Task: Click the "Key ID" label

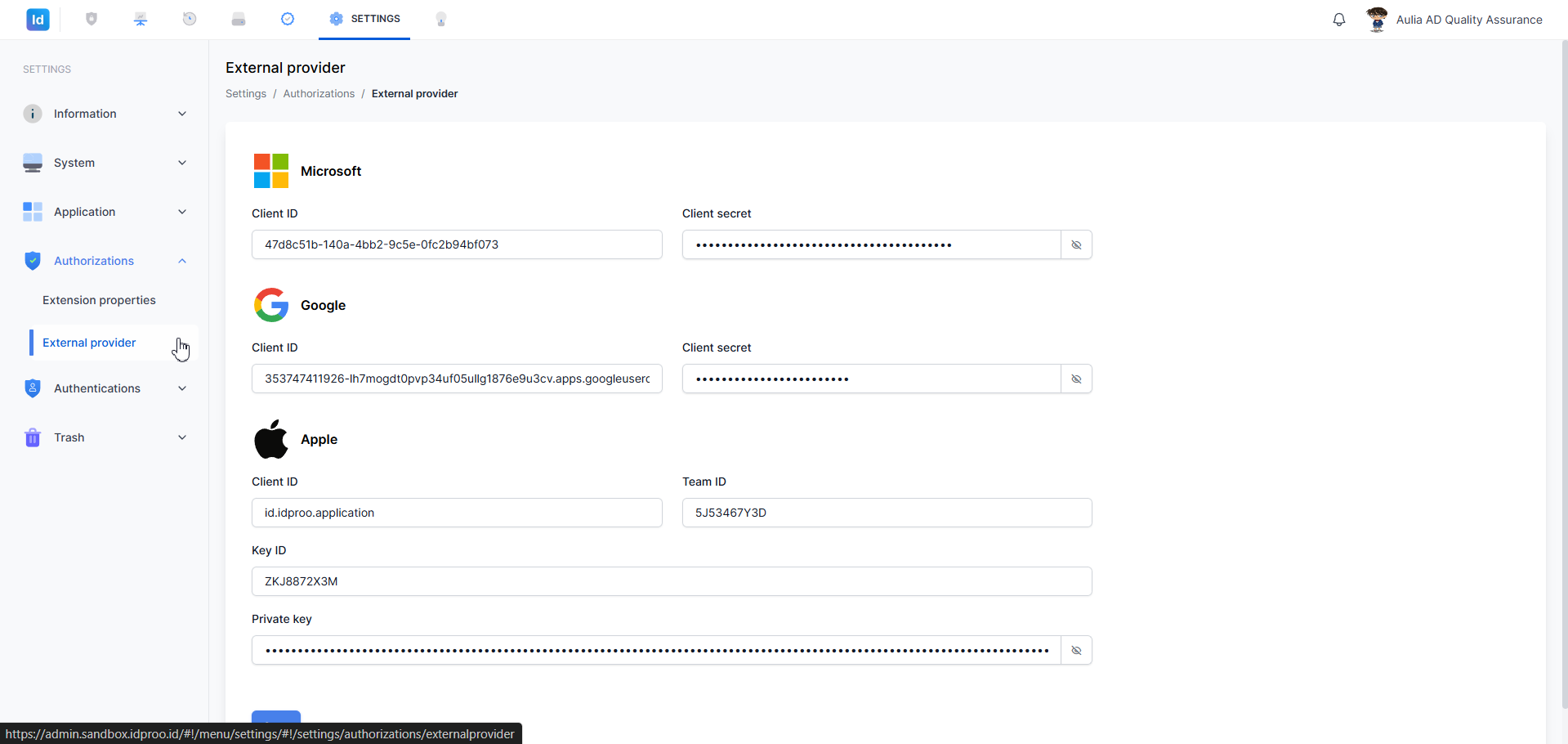Action: [269, 550]
